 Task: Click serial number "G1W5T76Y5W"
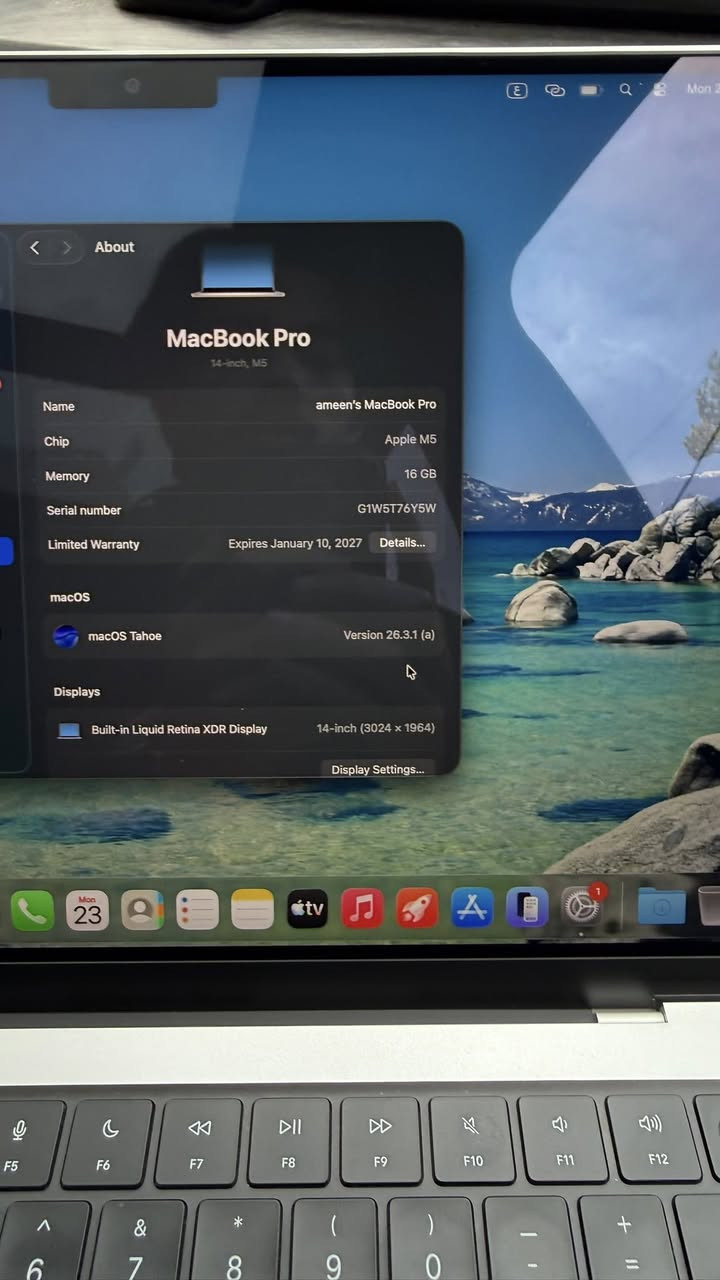coord(397,509)
